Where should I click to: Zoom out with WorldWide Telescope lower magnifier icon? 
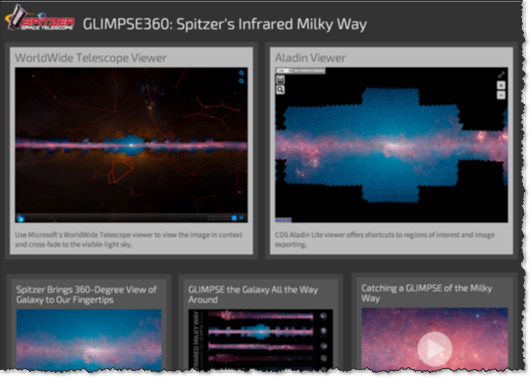tap(241, 81)
